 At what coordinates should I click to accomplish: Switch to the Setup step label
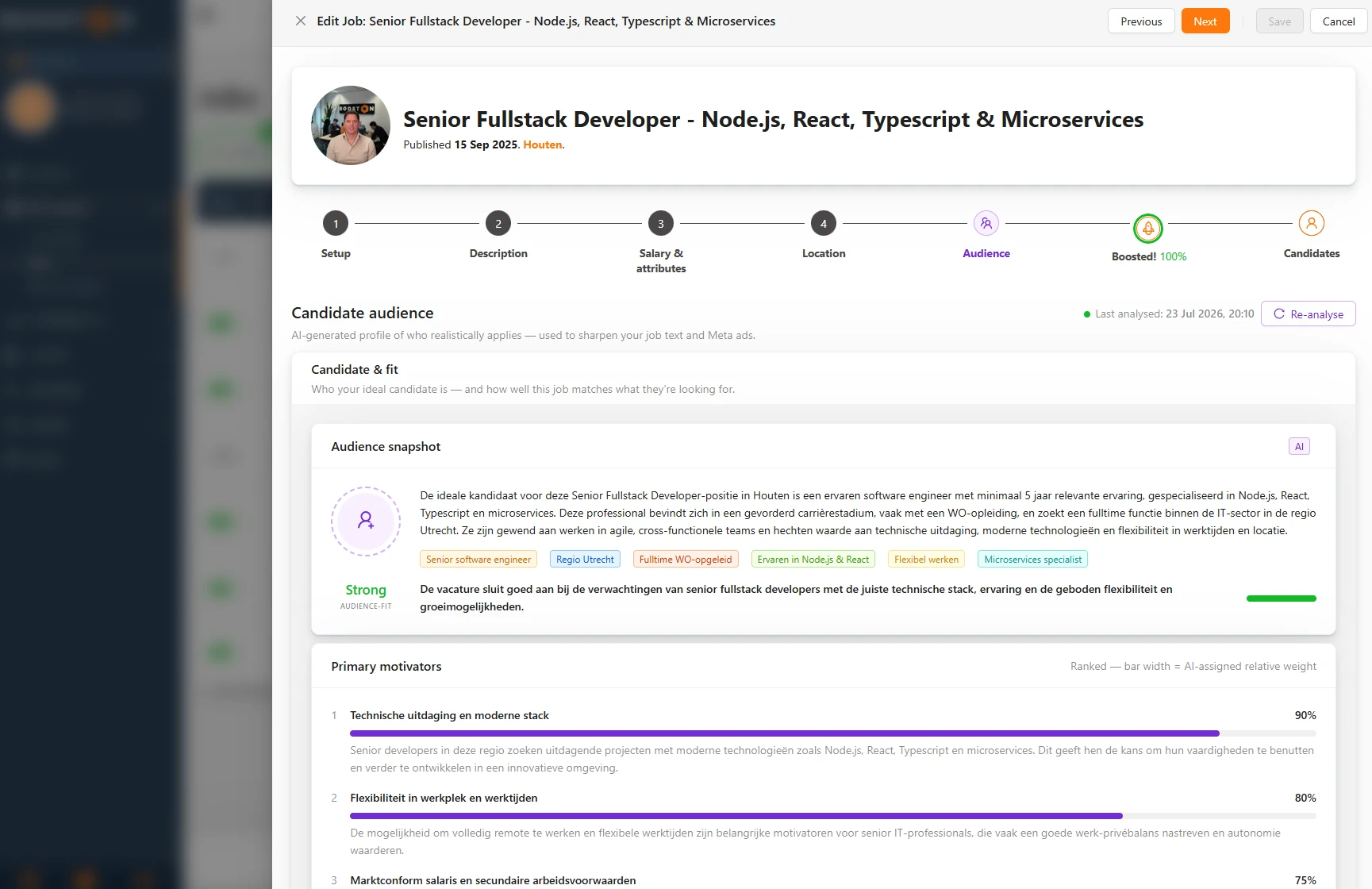point(336,253)
